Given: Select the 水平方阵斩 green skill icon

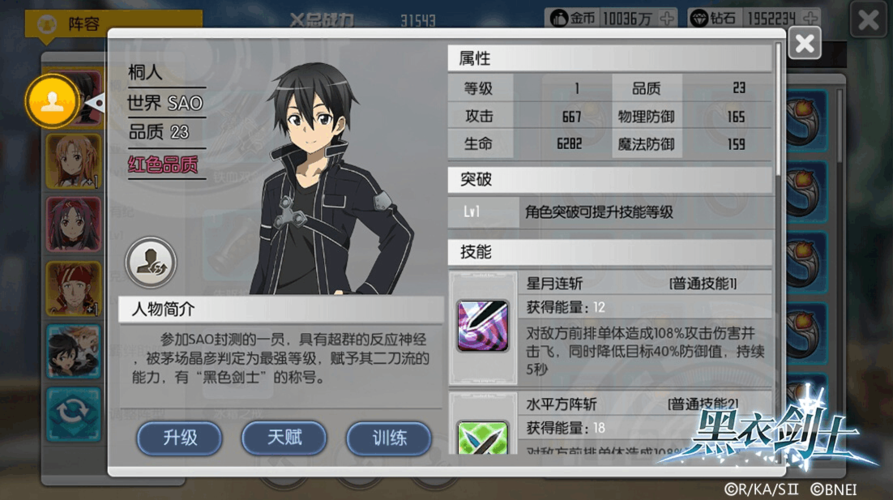Looking at the screenshot, I should (x=483, y=437).
